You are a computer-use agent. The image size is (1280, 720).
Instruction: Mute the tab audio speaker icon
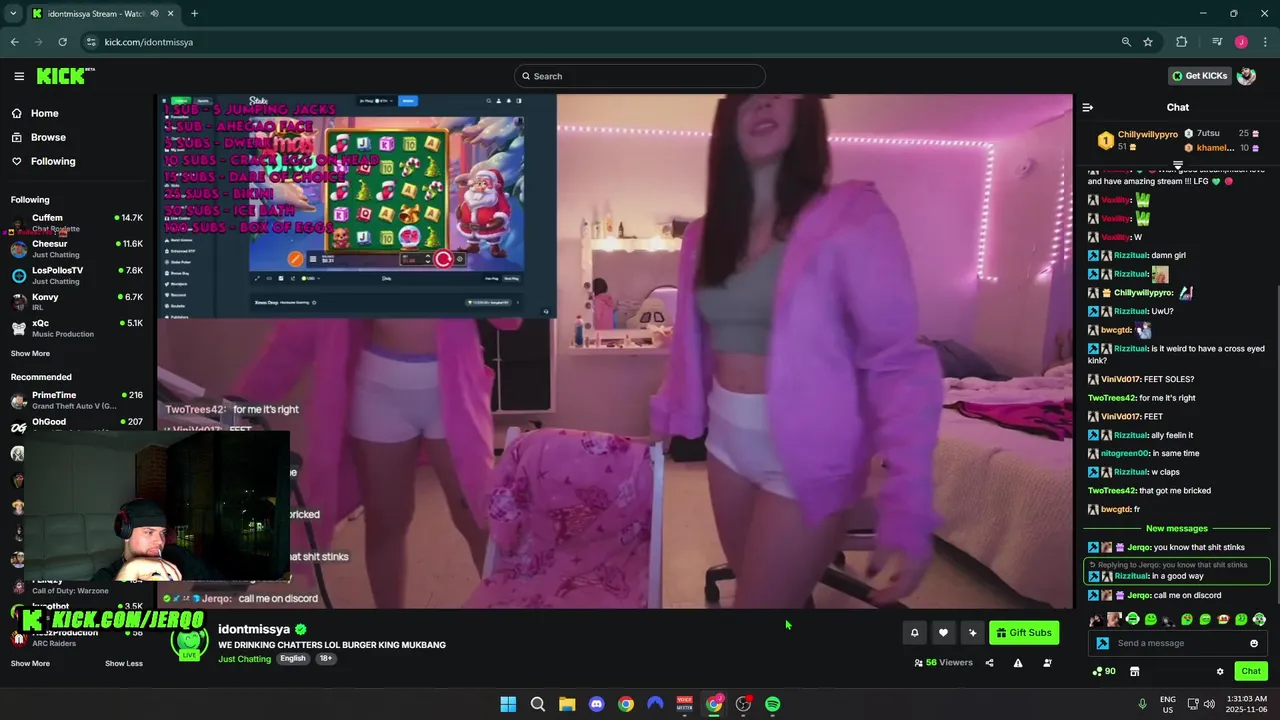coord(154,14)
